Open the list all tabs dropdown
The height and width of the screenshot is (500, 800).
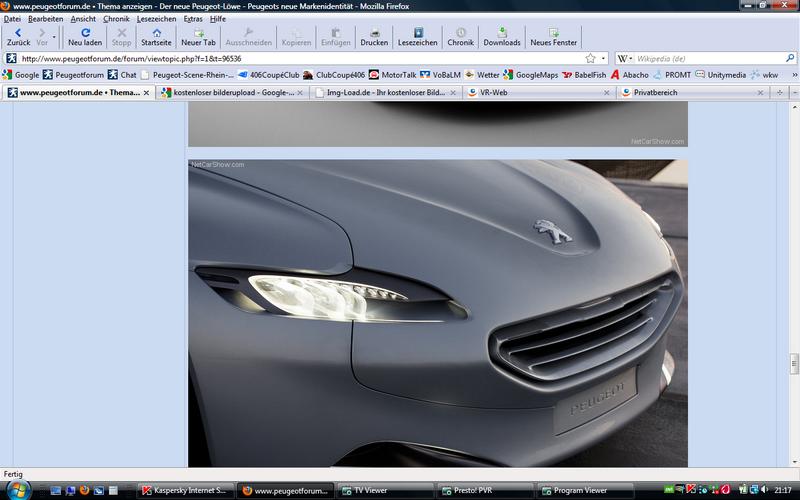pos(794,93)
